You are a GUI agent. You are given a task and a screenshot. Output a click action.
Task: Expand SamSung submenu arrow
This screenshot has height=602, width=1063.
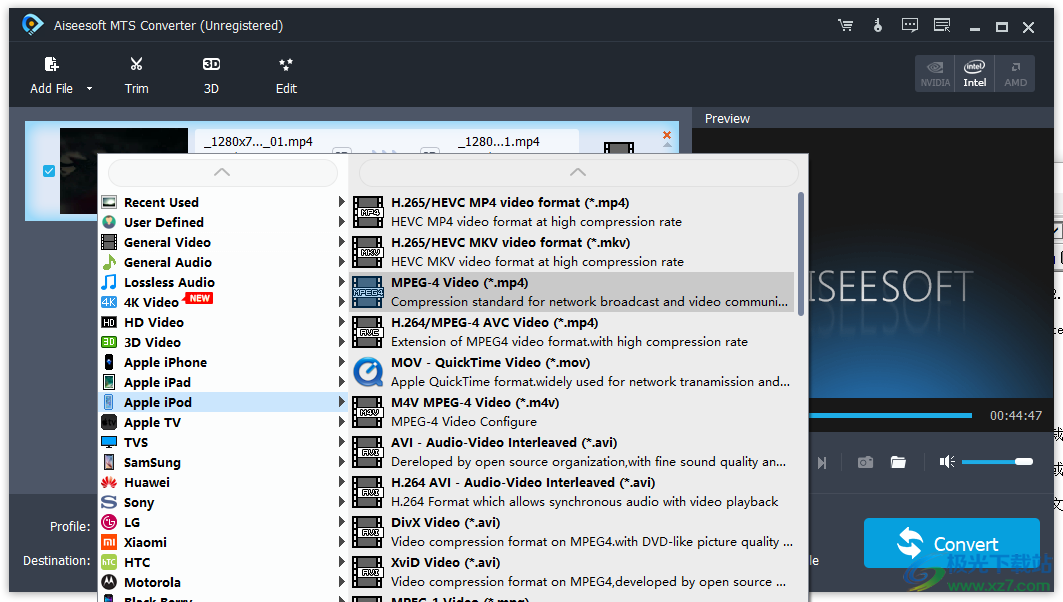coord(342,462)
